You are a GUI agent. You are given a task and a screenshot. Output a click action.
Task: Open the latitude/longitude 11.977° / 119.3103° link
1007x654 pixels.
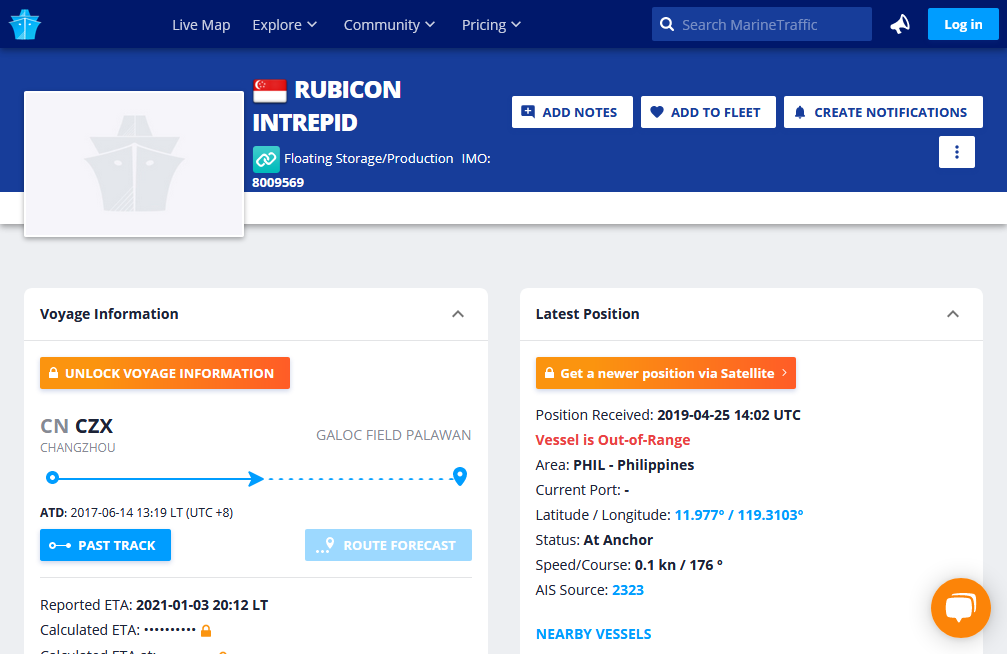(739, 515)
